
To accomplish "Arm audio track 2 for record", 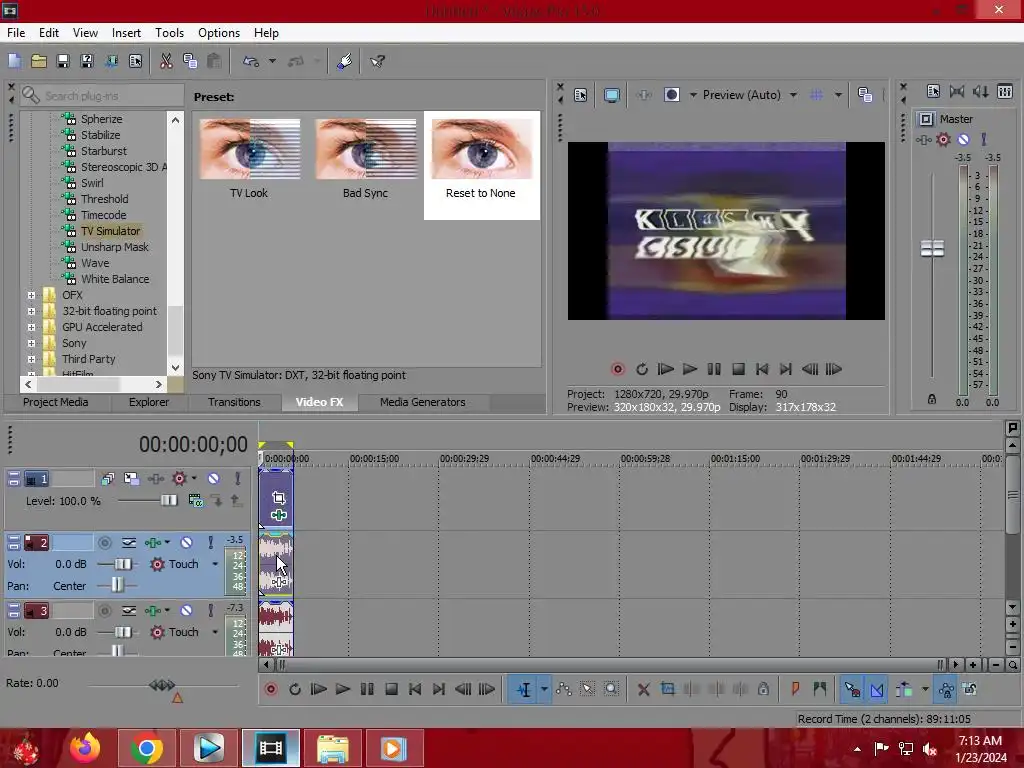I will point(104,543).
